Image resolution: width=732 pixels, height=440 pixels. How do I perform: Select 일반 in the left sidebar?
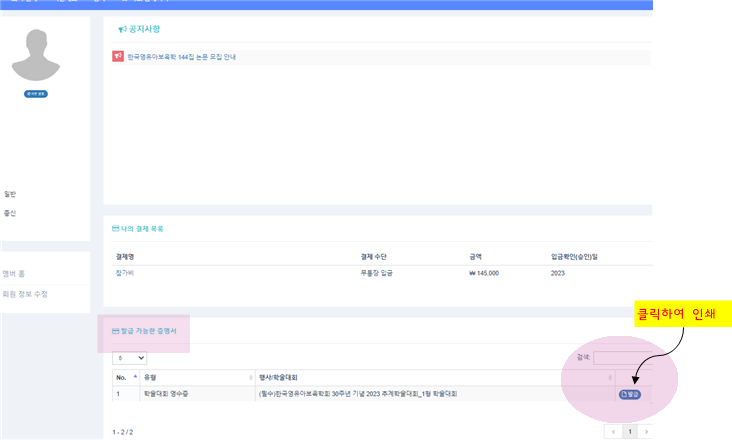click(10, 194)
